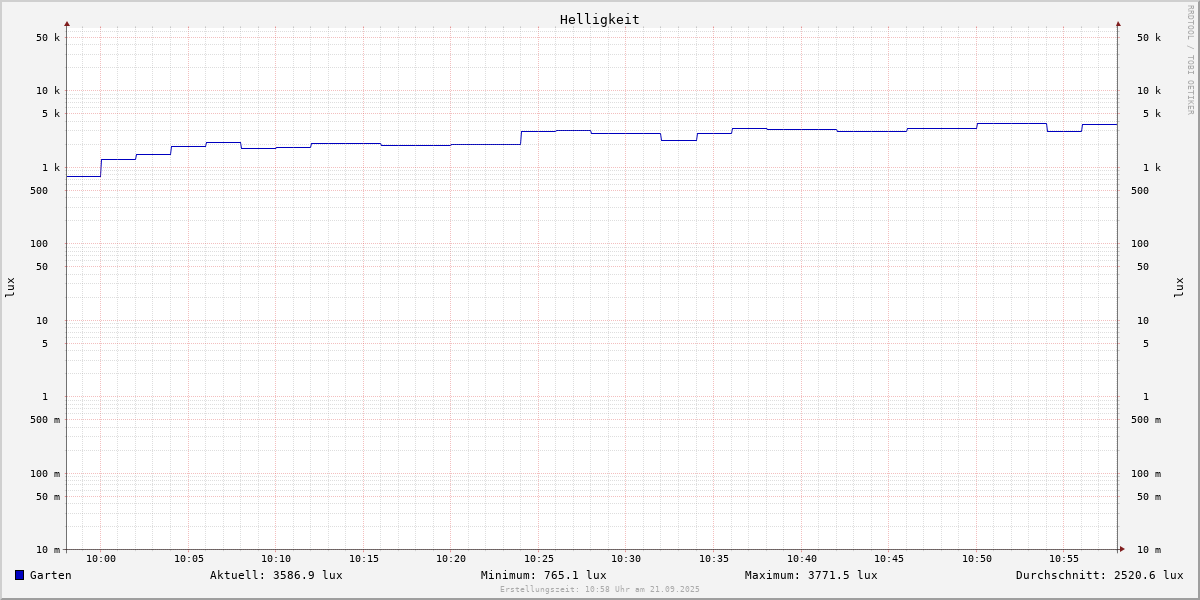Click the right axis lux unit label
This screenshot has height=600, width=1200.
click(1179, 287)
